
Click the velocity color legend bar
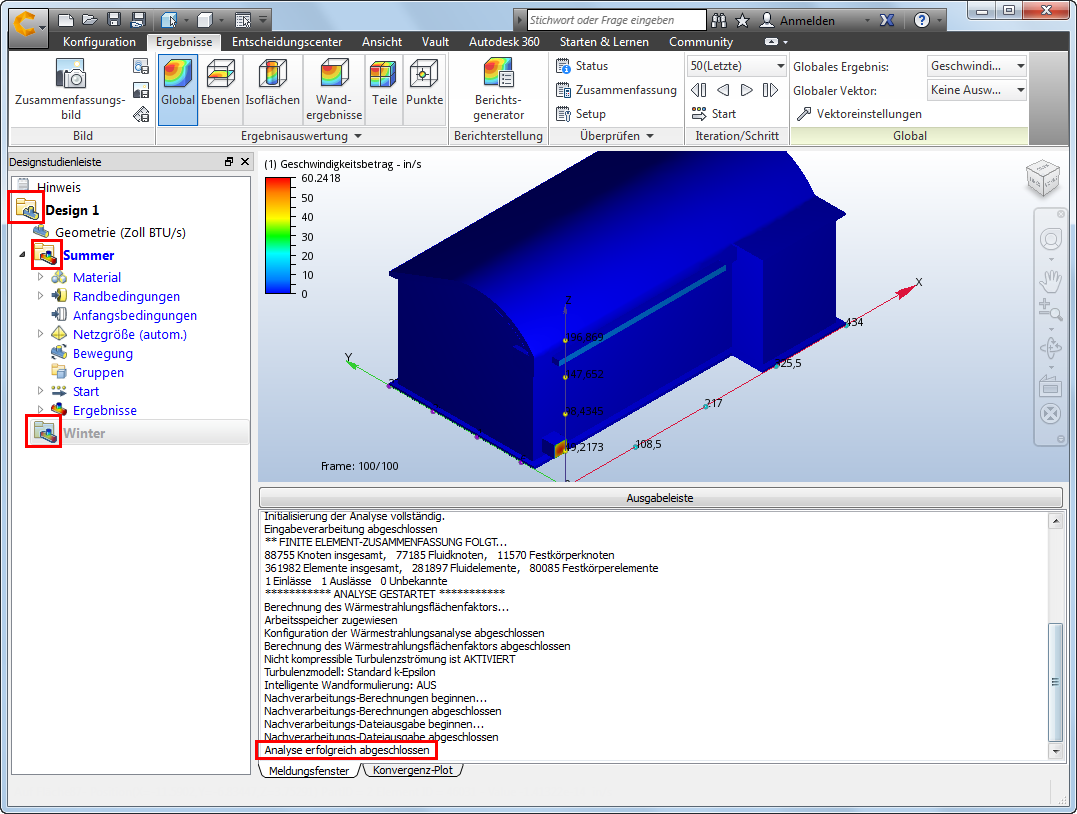(278, 236)
